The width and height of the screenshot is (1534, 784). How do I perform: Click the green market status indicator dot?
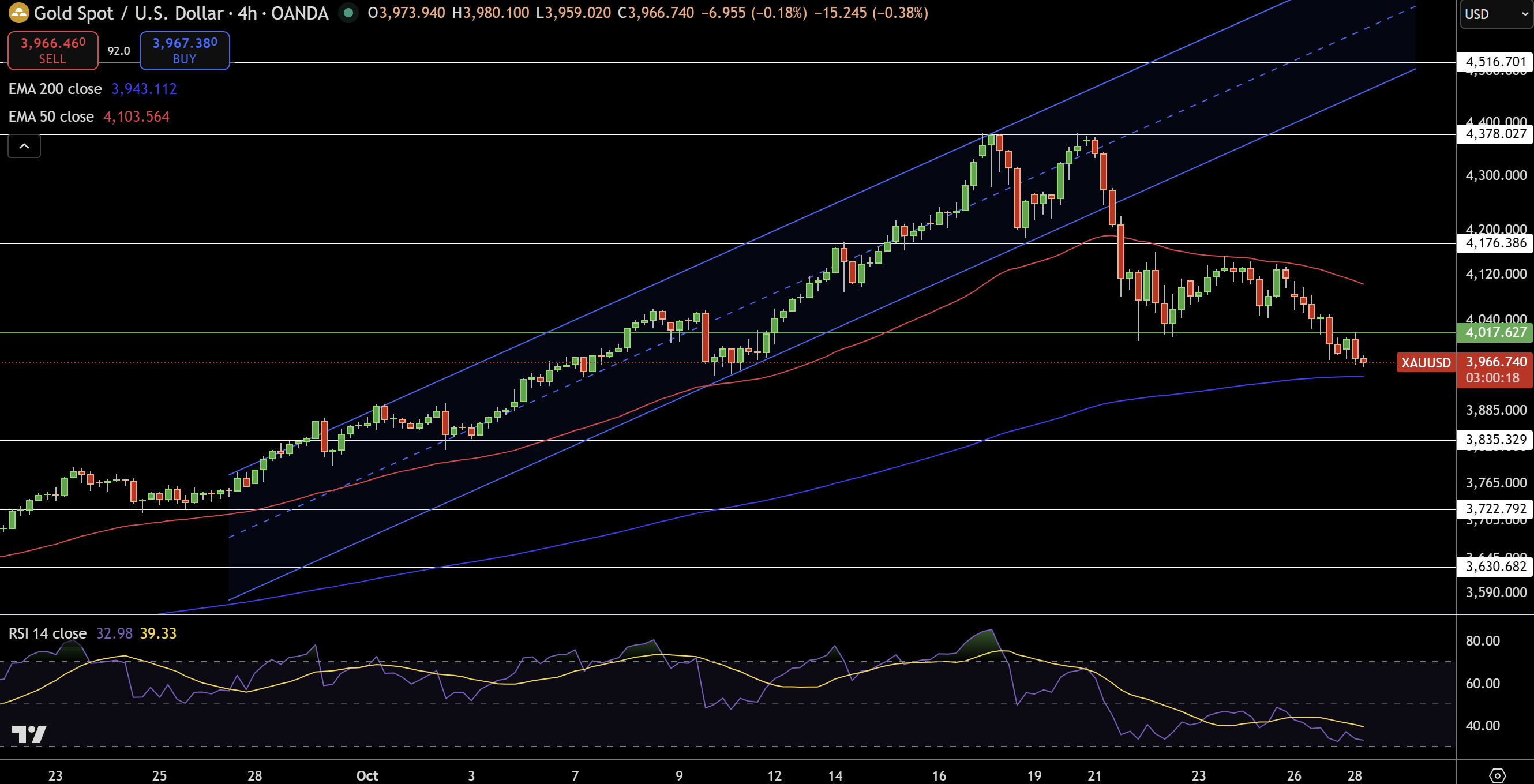point(348,13)
